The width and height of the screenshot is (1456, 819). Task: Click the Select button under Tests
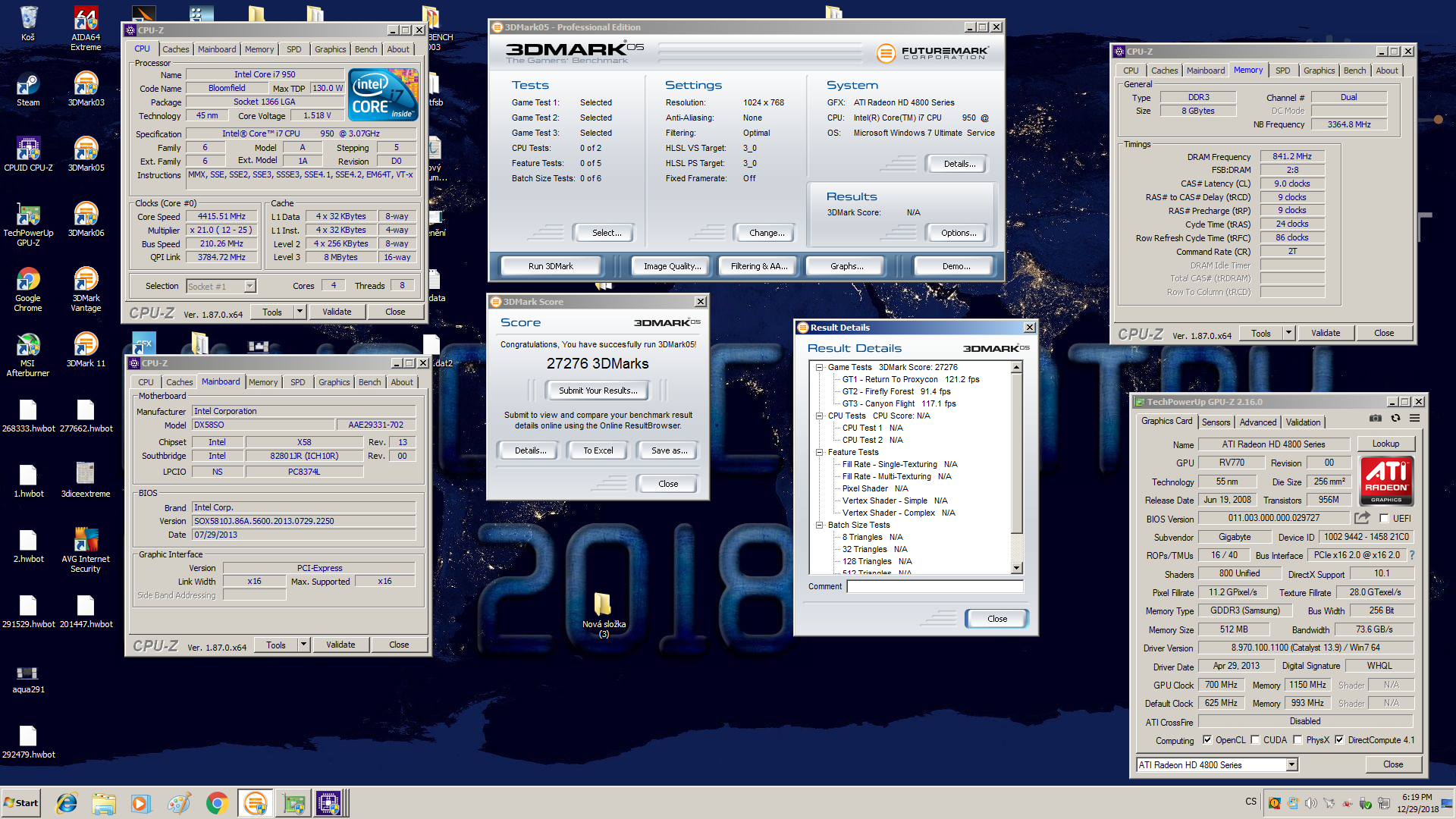coord(606,233)
